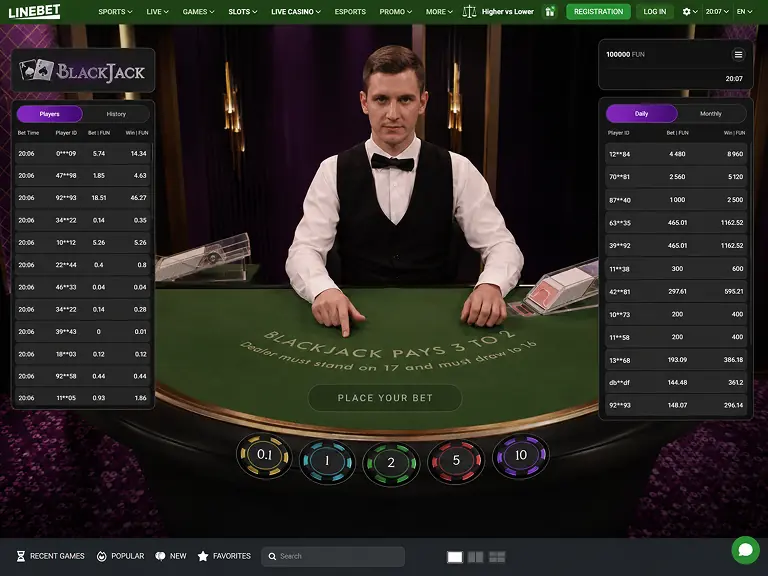This screenshot has width=768, height=576.
Task: Click the Favorites star icon
Action: pyautogui.click(x=203, y=556)
